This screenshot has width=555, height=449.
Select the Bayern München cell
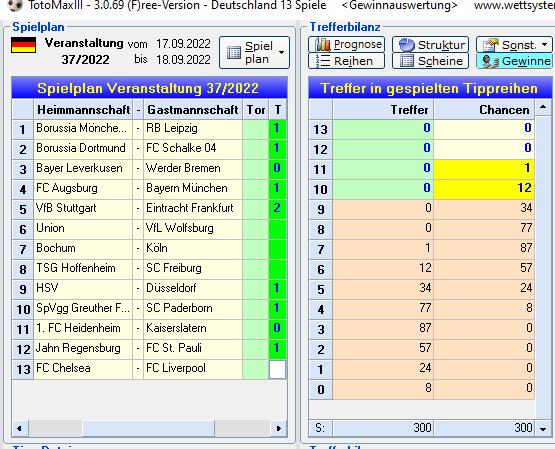click(193, 189)
